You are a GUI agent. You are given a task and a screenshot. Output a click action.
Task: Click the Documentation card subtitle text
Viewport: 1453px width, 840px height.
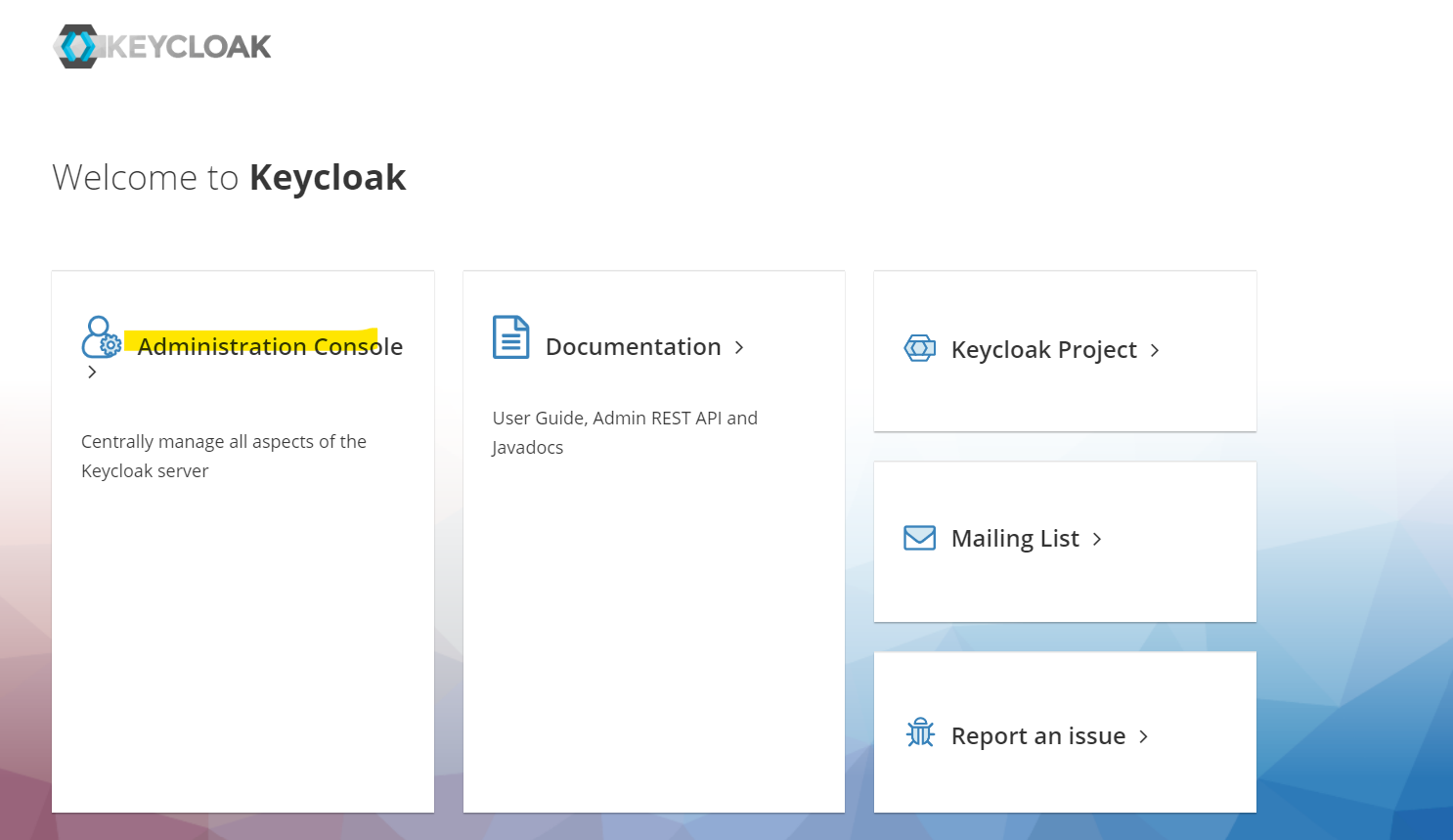[x=625, y=432]
